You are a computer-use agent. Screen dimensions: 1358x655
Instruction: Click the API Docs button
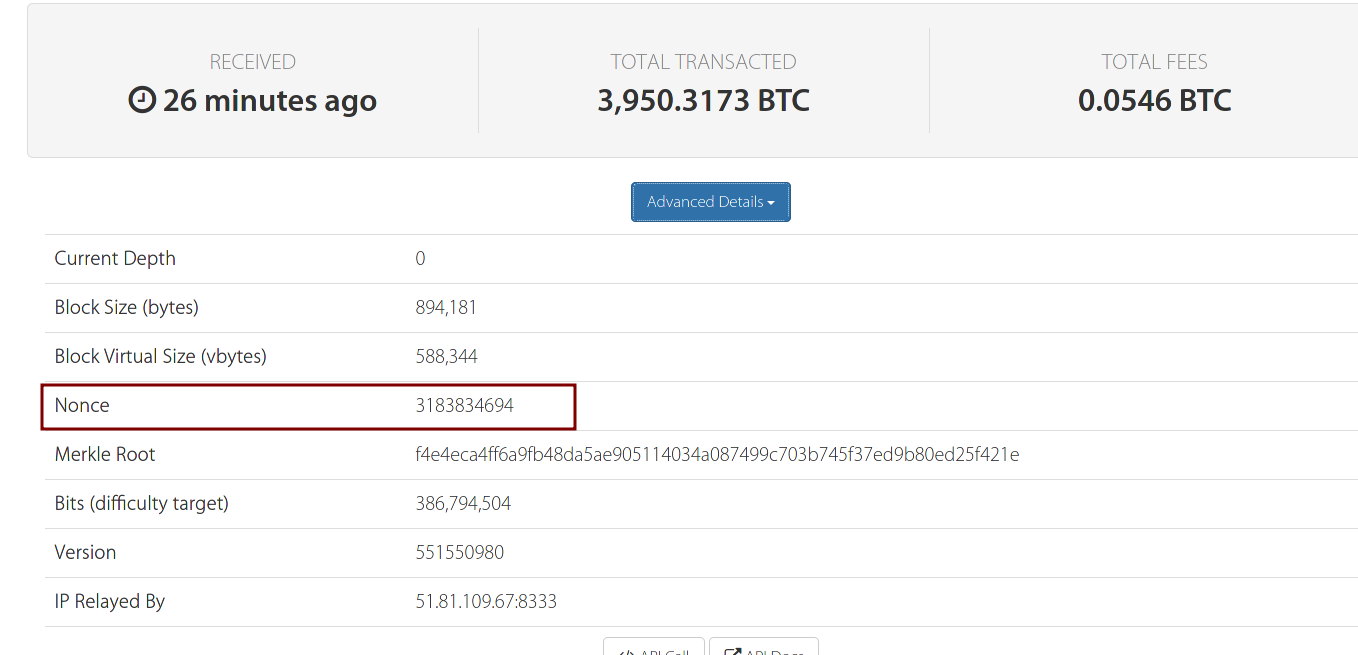tap(764, 647)
